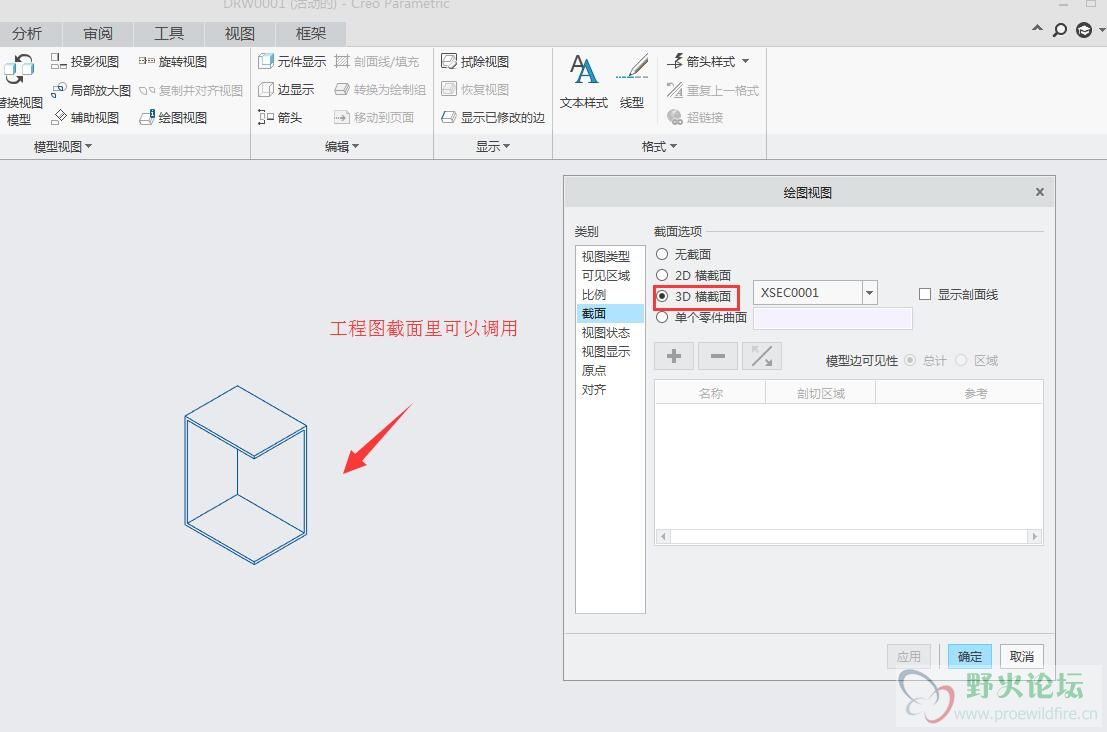Click the Apply (应用) button
The image size is (1107, 732).
tap(909, 656)
